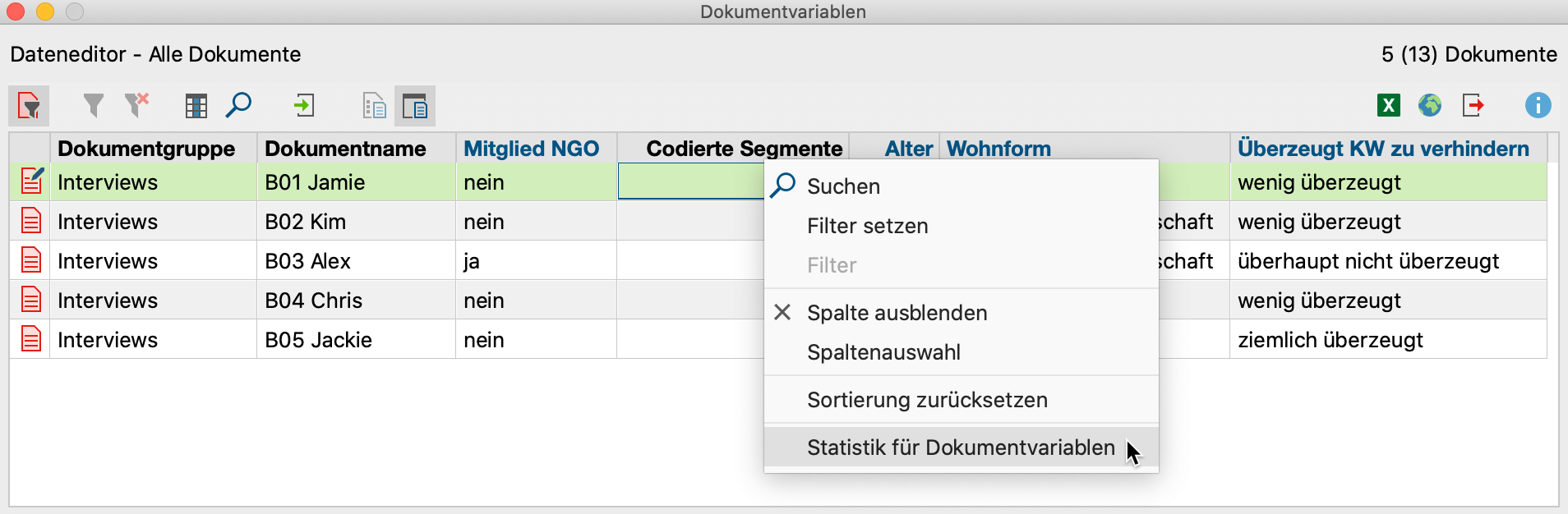1568x514 pixels.
Task: Click the document icon for B04 Chris
Action: click(31, 300)
